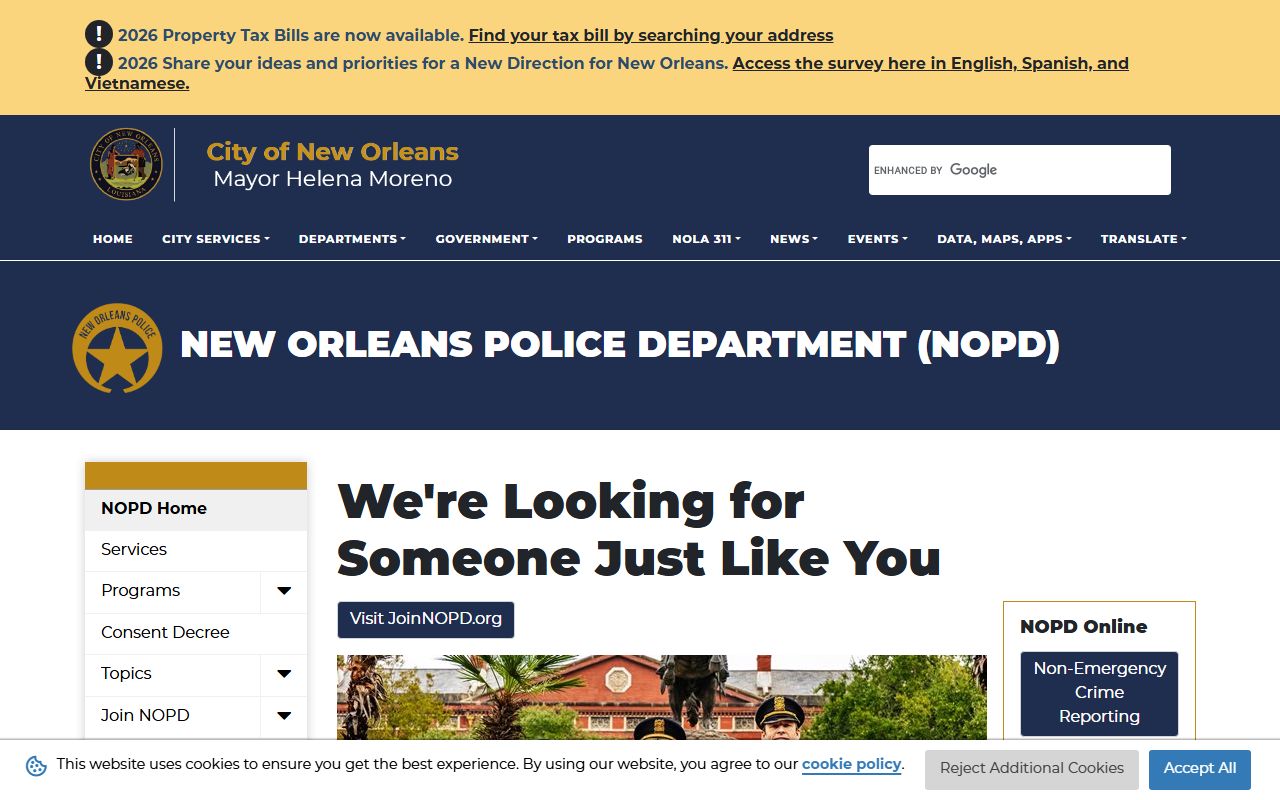
Task: Open the find your tax bill link
Action: (x=651, y=35)
